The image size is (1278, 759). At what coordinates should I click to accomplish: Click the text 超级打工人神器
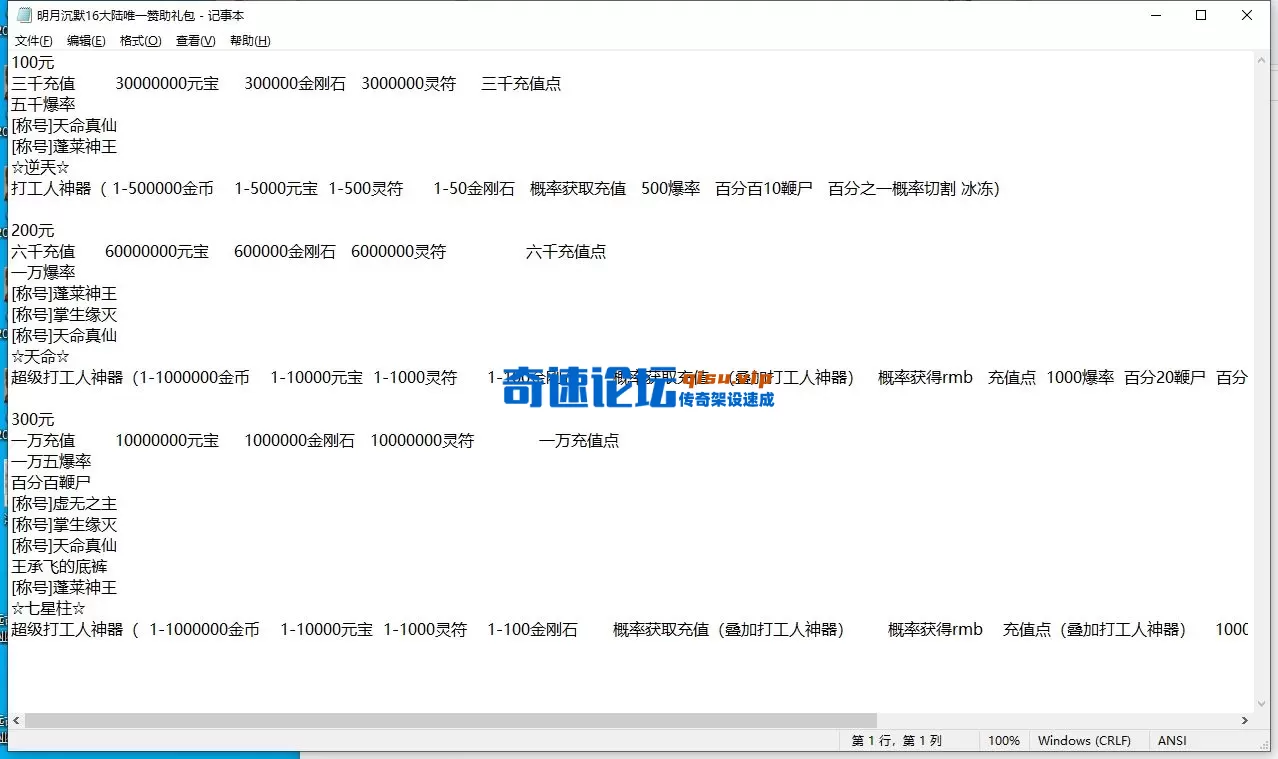(66, 629)
